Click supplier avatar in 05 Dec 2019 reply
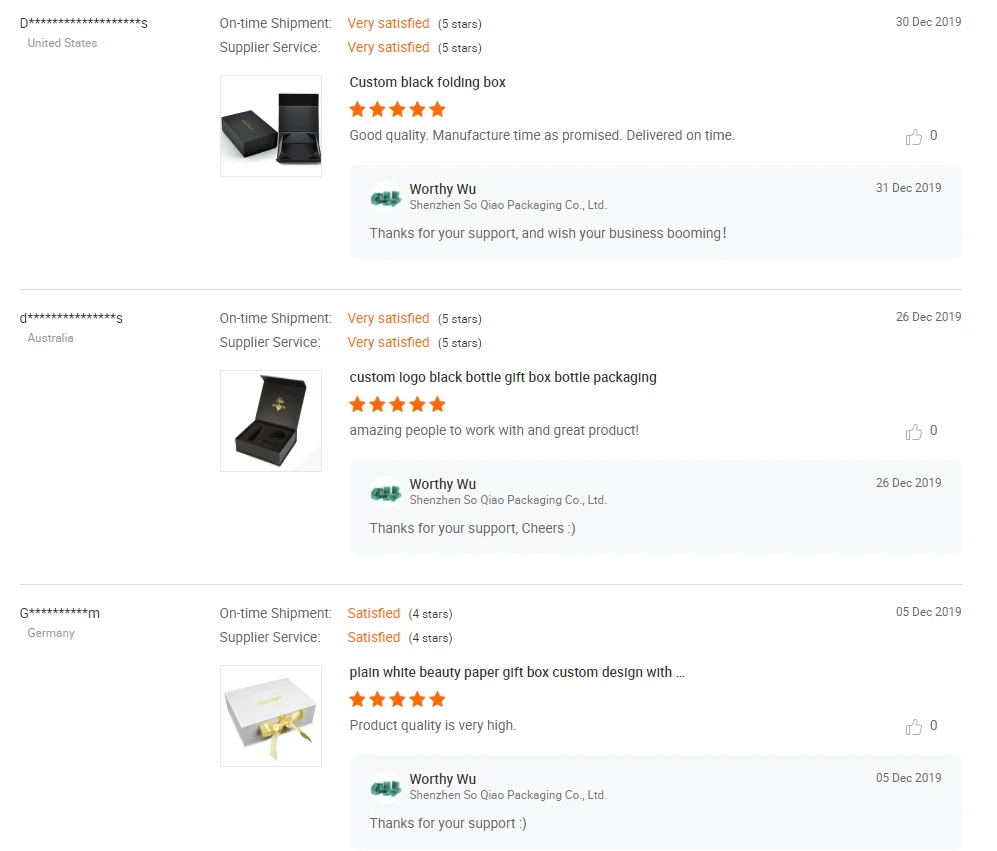The image size is (997, 851). point(386,788)
